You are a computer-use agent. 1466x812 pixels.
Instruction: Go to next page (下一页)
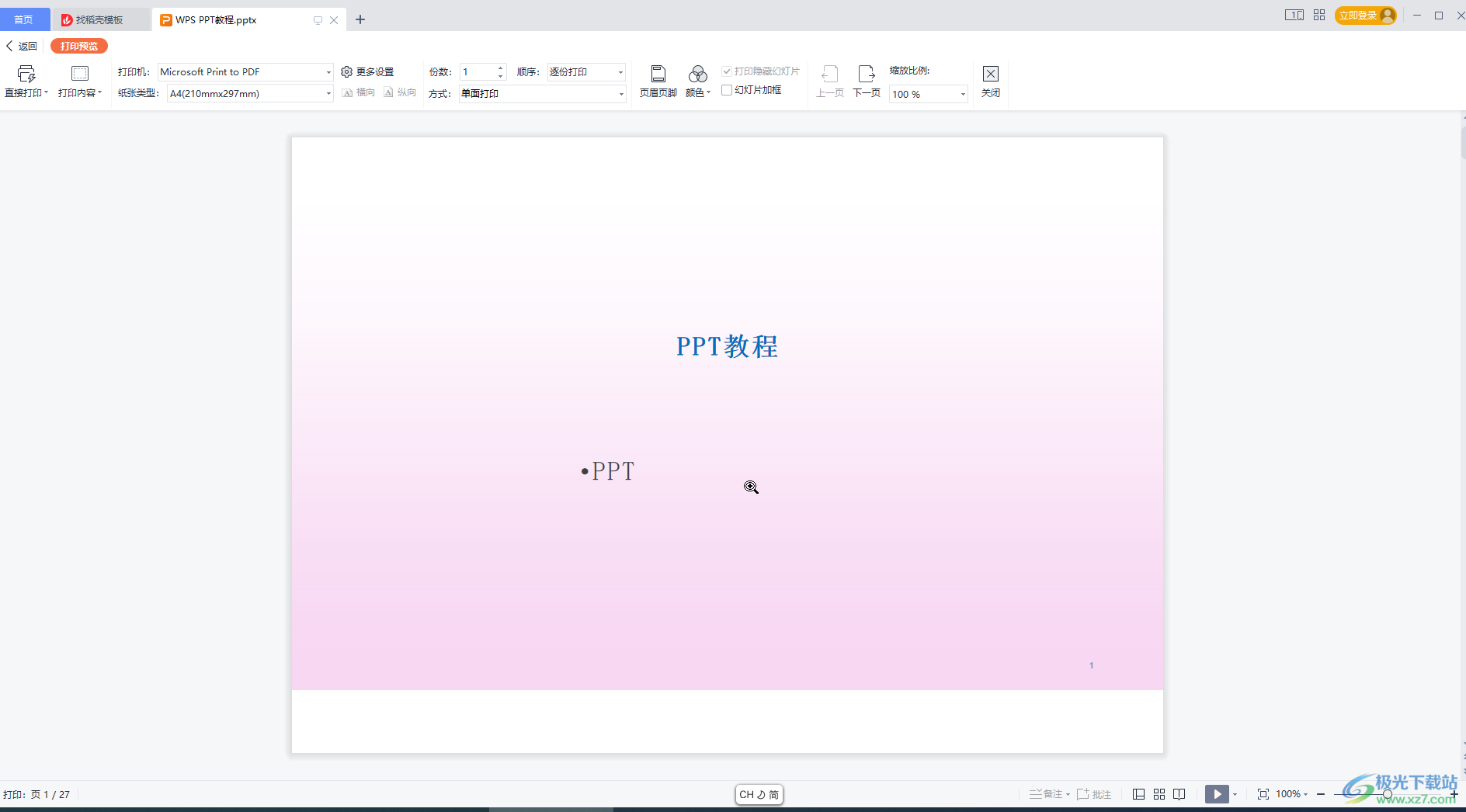pyautogui.click(x=867, y=82)
